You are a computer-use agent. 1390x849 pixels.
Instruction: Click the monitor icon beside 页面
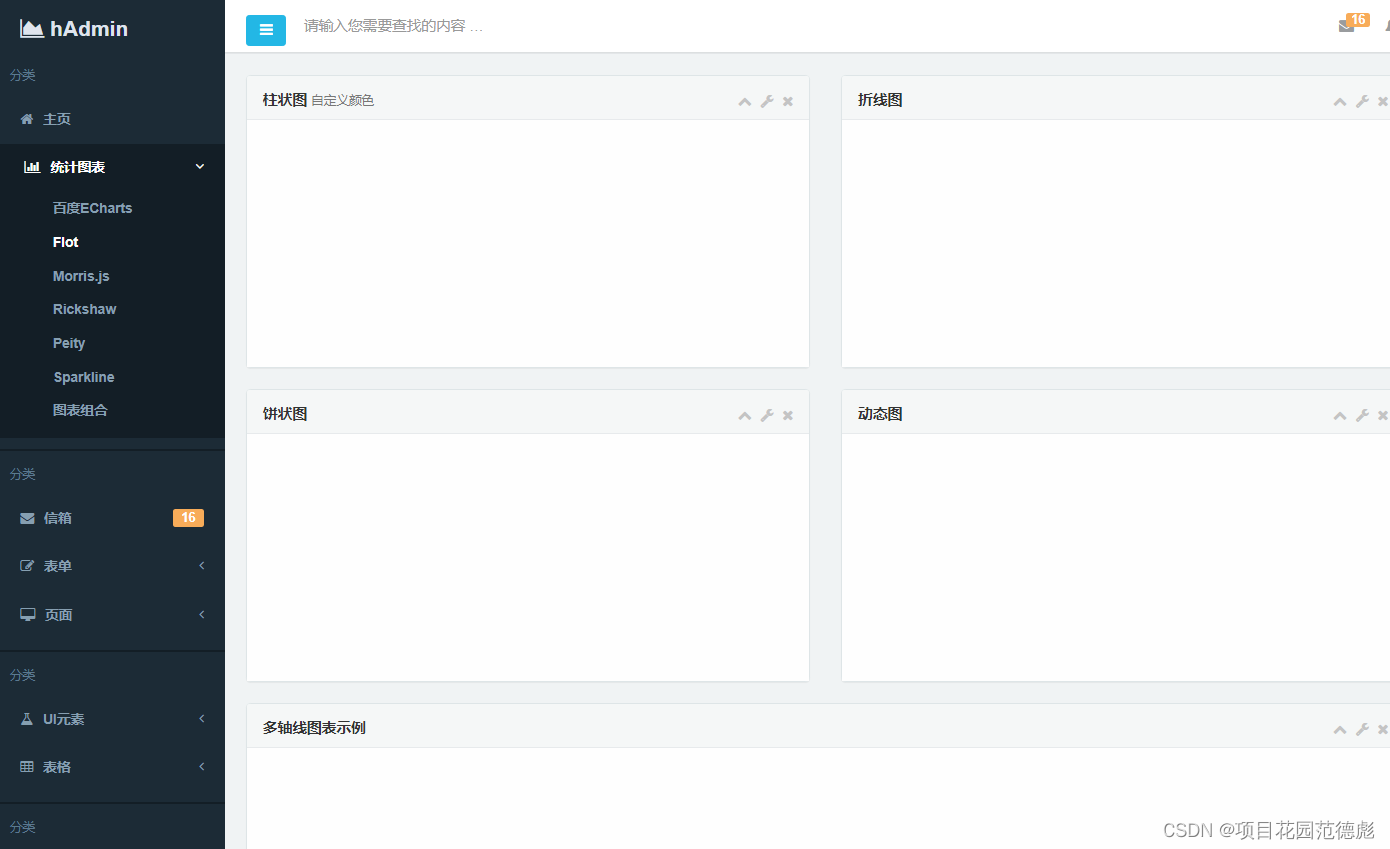(x=28, y=615)
